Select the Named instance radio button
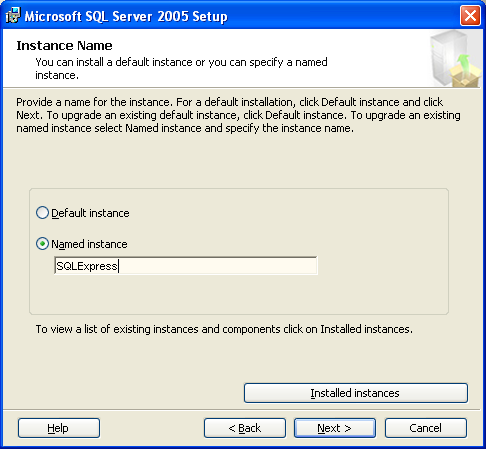 [x=42, y=244]
